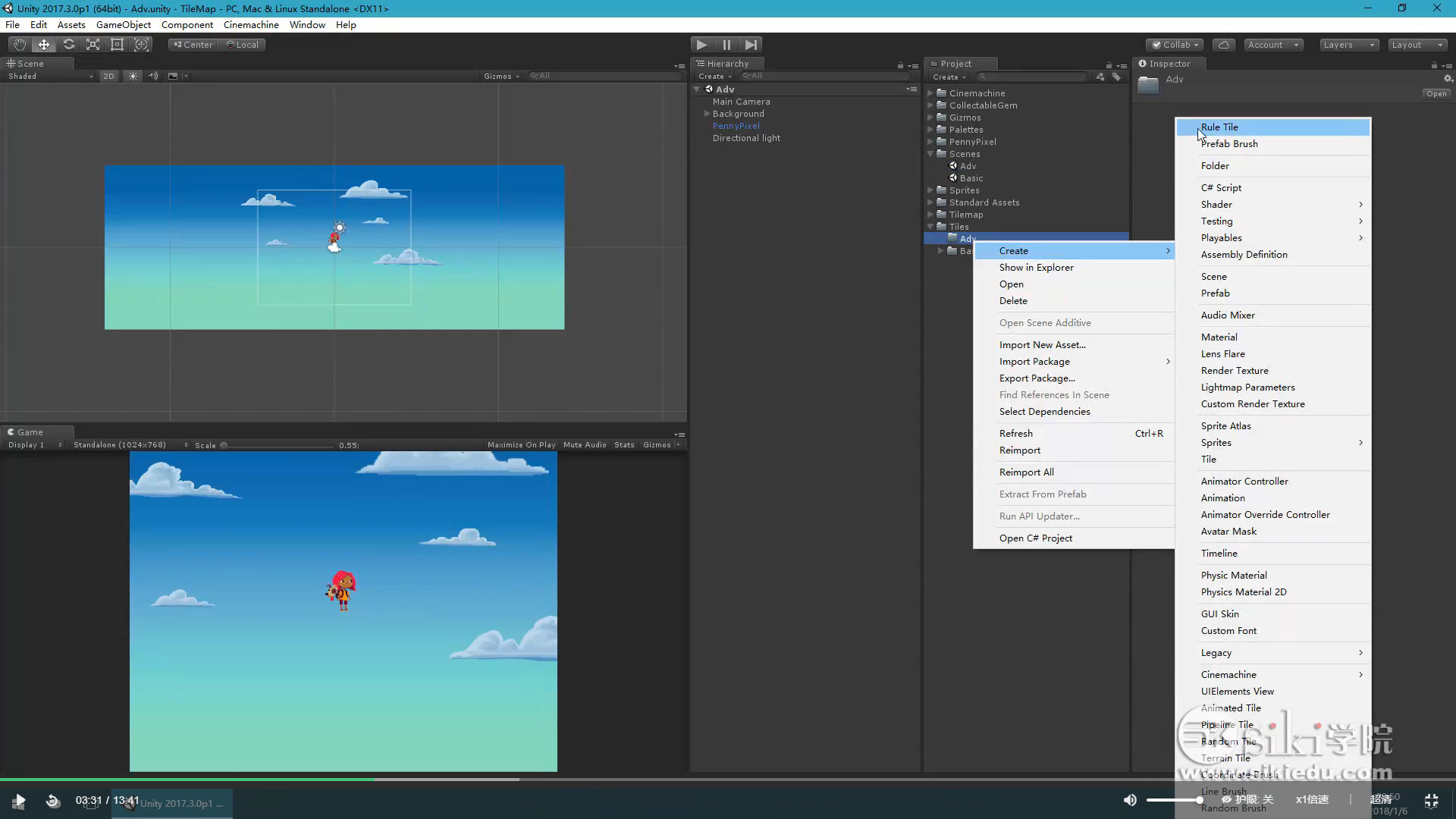The height and width of the screenshot is (819, 1456).
Task: Seek on the video progress bar
Action: (x=728, y=779)
